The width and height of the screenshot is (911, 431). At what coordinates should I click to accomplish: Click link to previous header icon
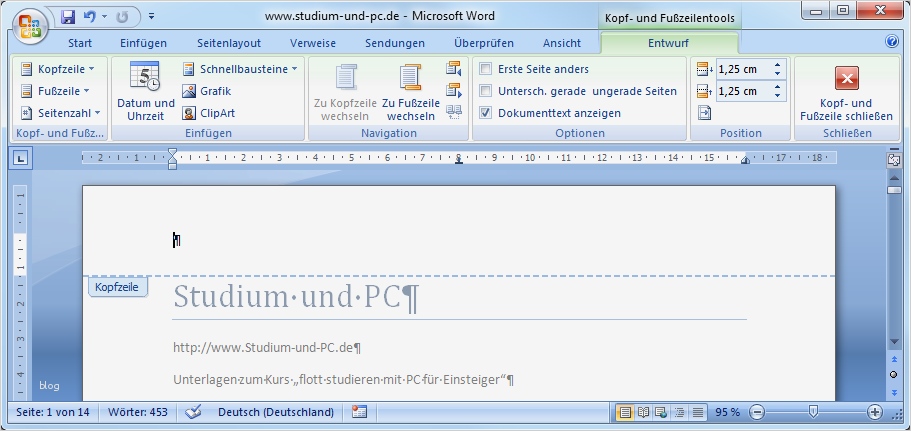click(454, 113)
